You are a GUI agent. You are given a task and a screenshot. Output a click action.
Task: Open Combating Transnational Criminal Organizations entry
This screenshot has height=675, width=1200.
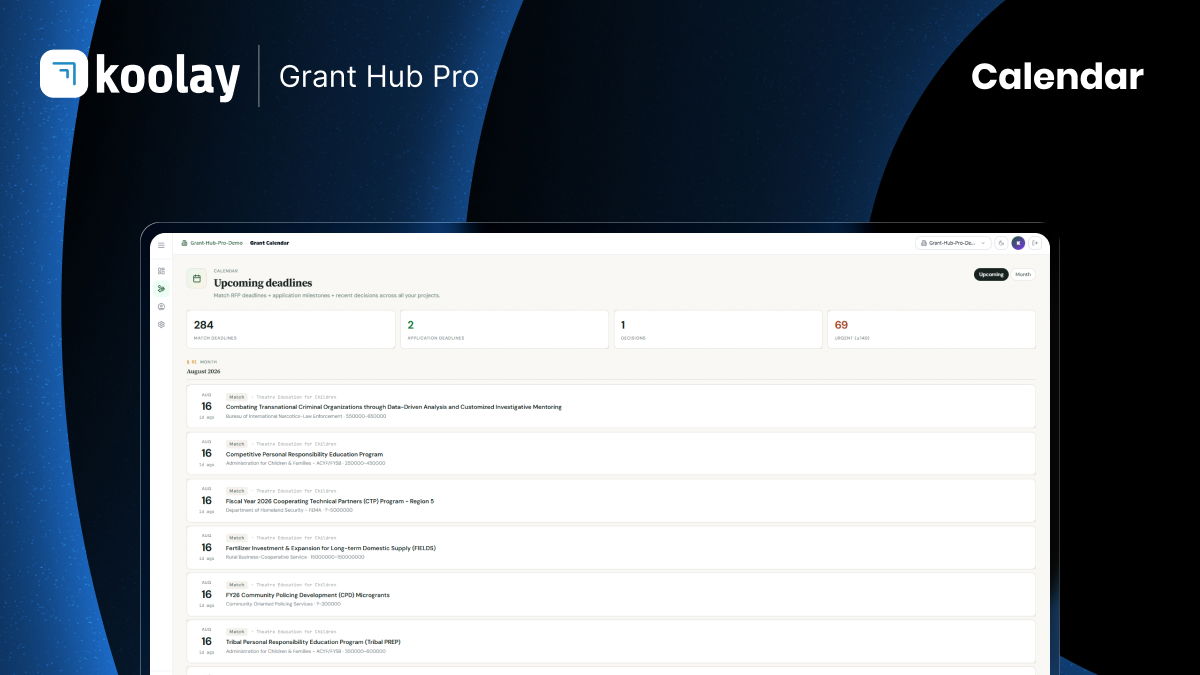[611, 406]
